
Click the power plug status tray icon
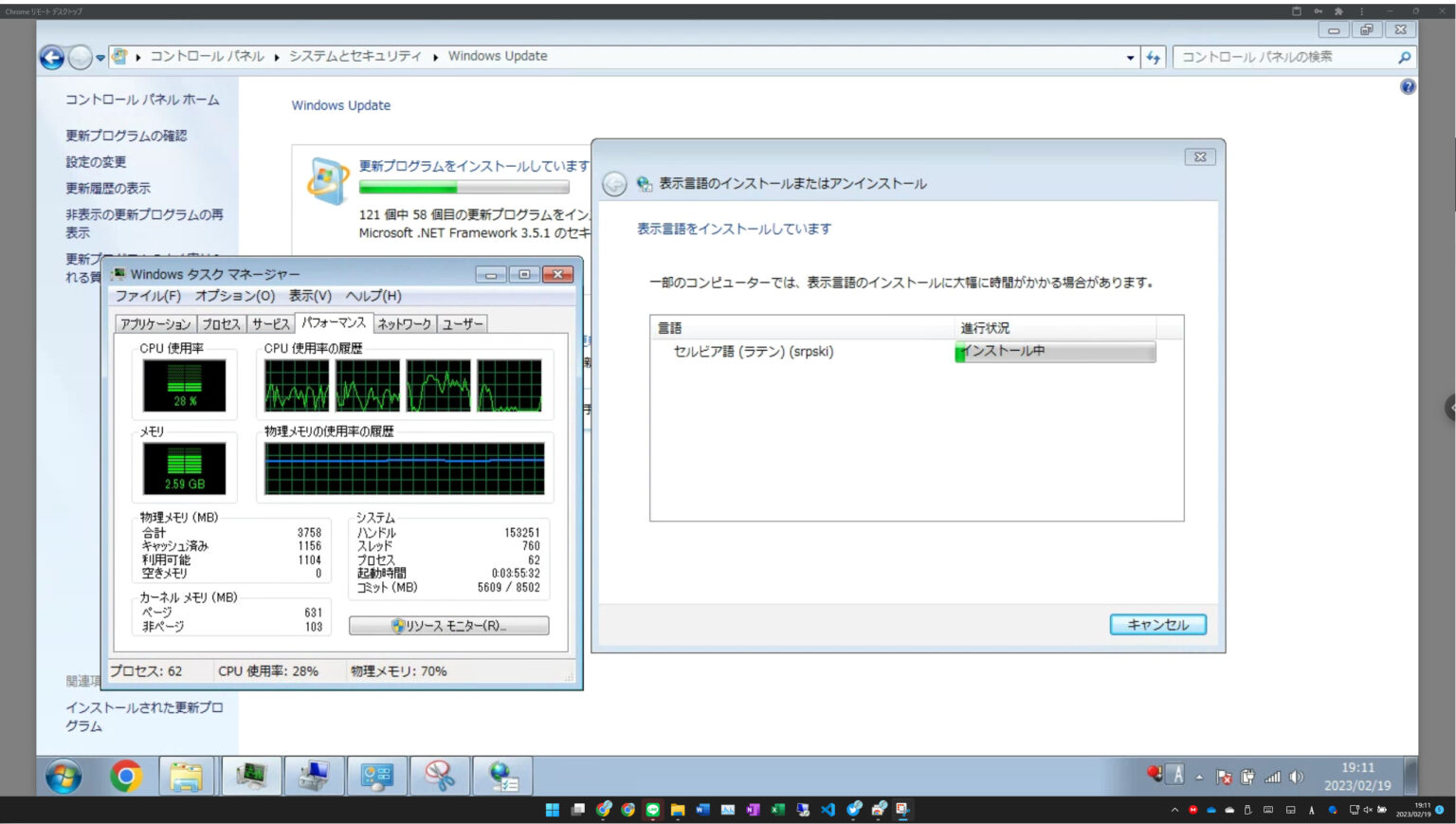[1247, 777]
